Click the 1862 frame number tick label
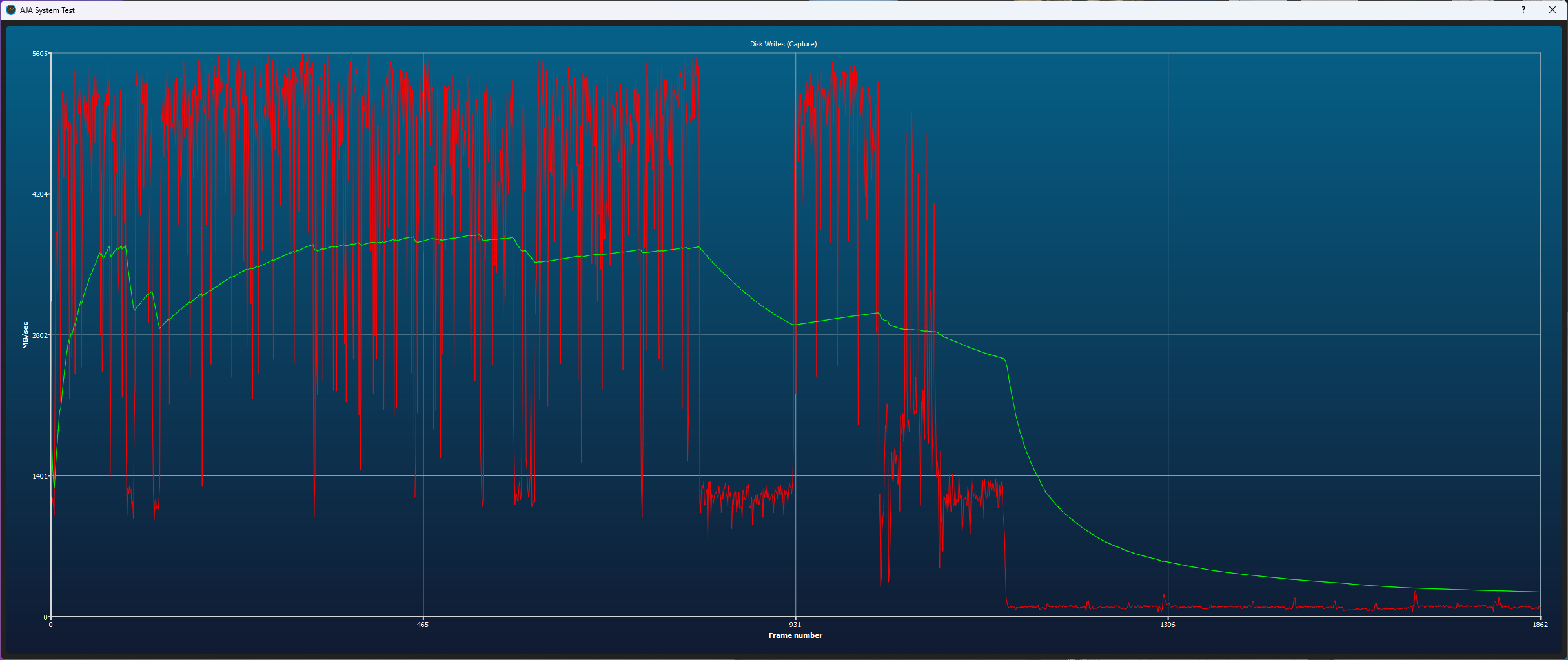This screenshot has height=660, width=1568. coord(1540,625)
